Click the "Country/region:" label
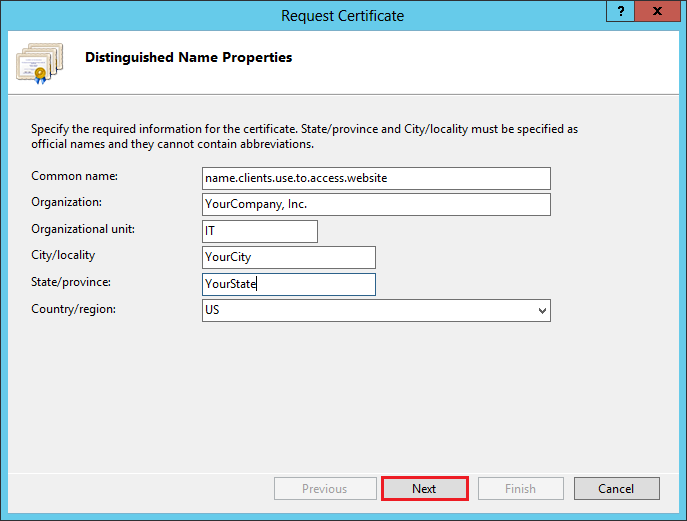The width and height of the screenshot is (687, 521). pyautogui.click(x=74, y=309)
